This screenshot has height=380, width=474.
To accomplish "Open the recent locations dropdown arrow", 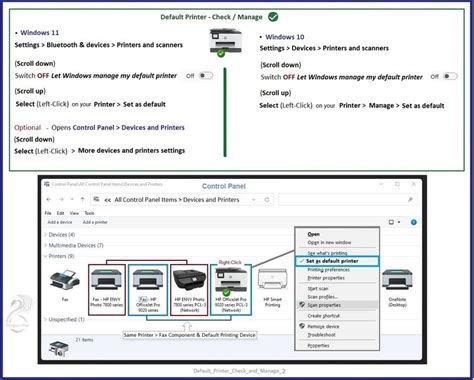I will tap(72, 199).
